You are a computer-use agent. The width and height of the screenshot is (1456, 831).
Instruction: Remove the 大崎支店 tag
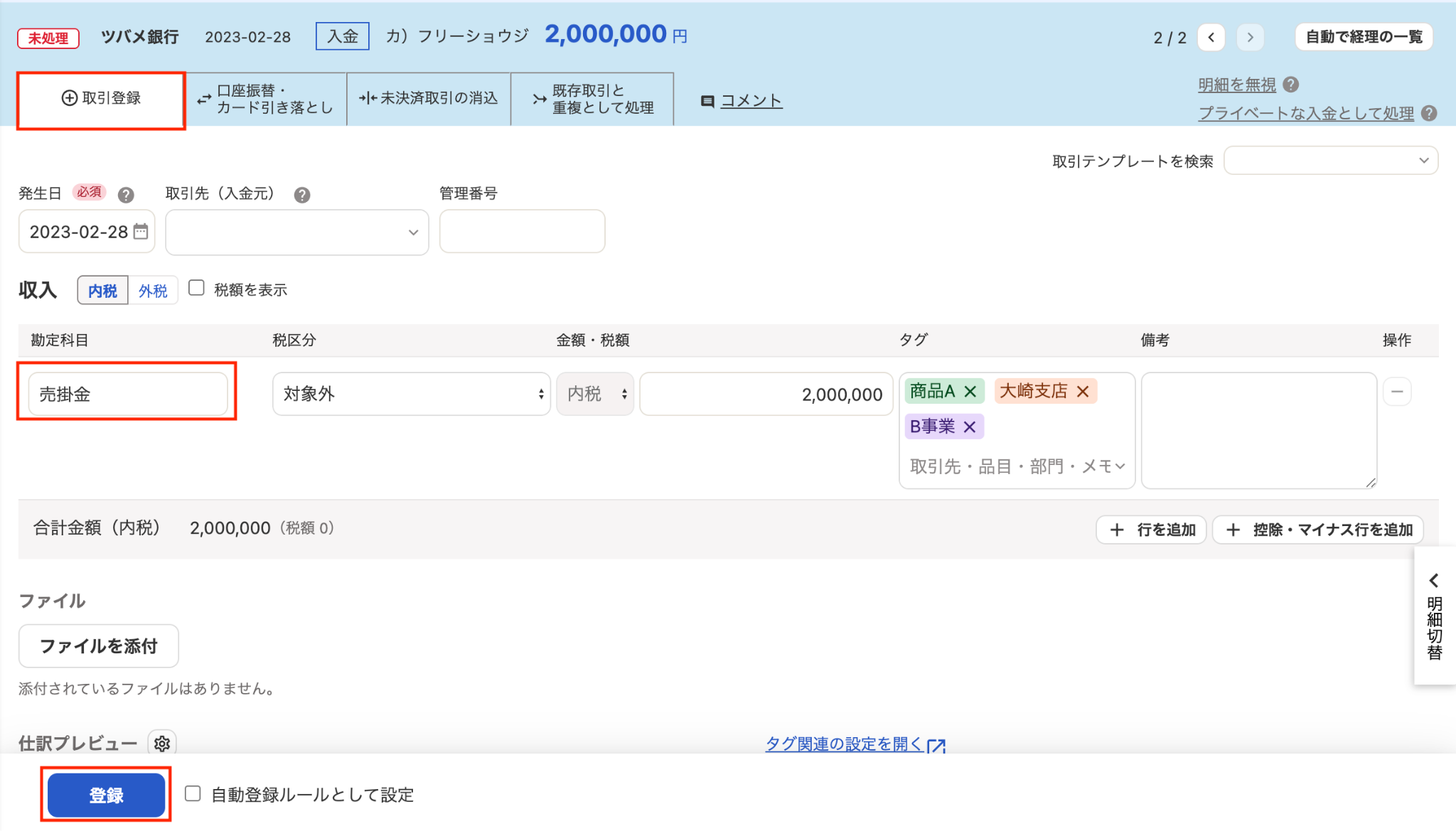pos(1083,391)
